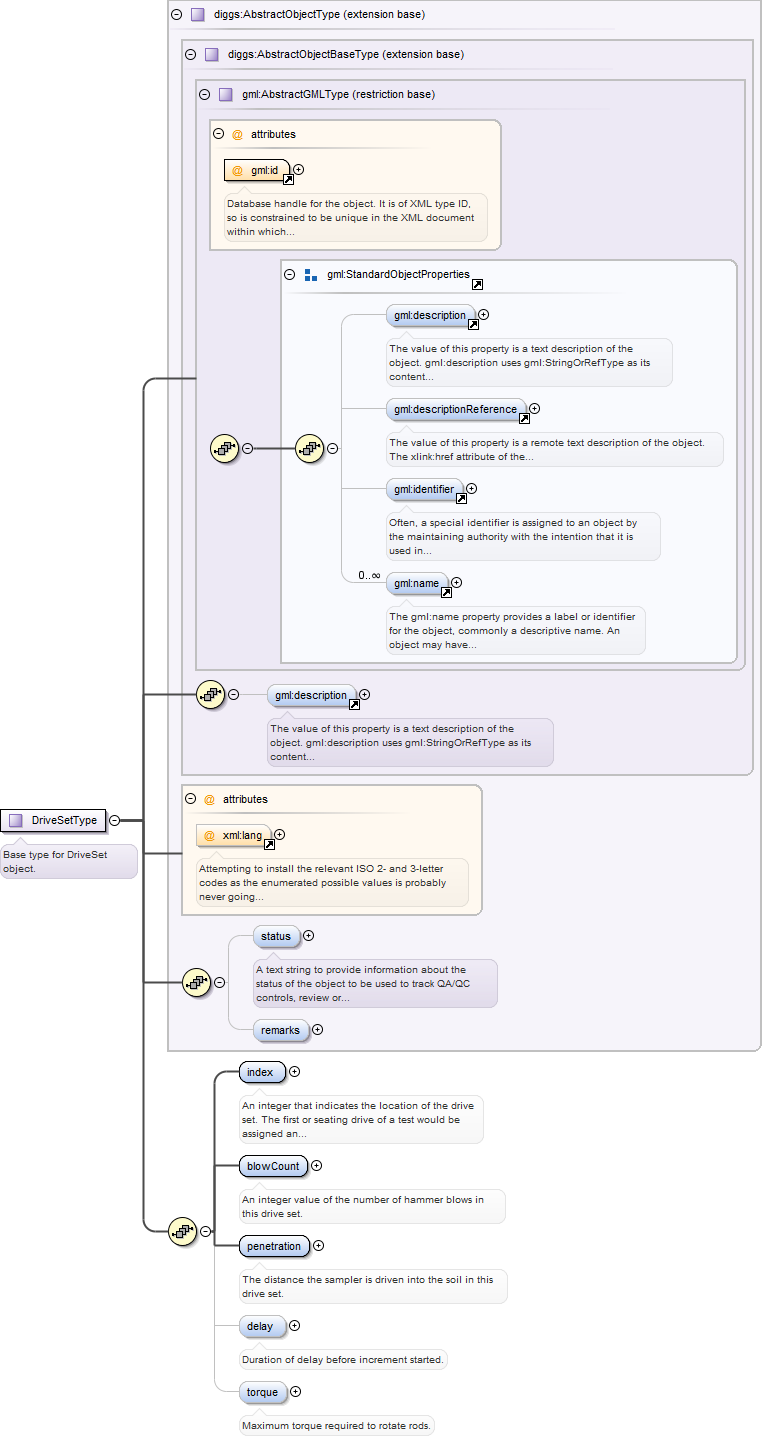Image resolution: width=763 pixels, height=1439 pixels.
Task: Click the DriveSetType type icon
Action: tap(15, 820)
